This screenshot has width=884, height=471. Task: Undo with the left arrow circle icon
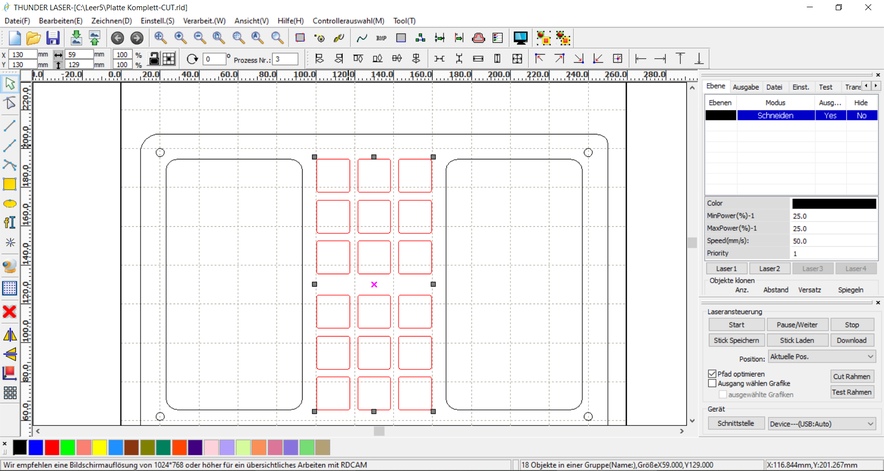[117, 38]
